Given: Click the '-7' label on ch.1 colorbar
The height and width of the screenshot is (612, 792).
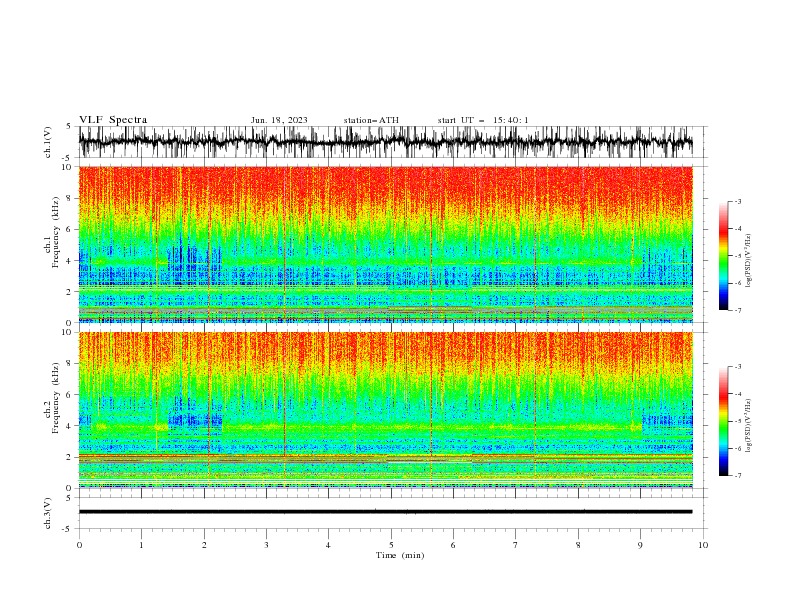Looking at the screenshot, I should pyautogui.click(x=737, y=310).
